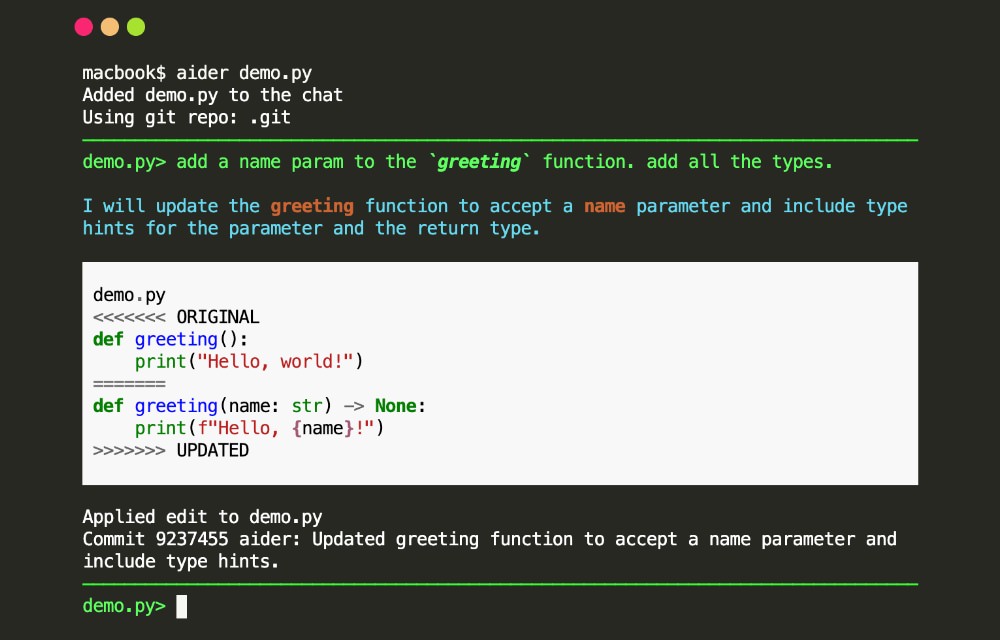Click 'None' return type in the code
The image size is (1000, 640).
point(395,406)
